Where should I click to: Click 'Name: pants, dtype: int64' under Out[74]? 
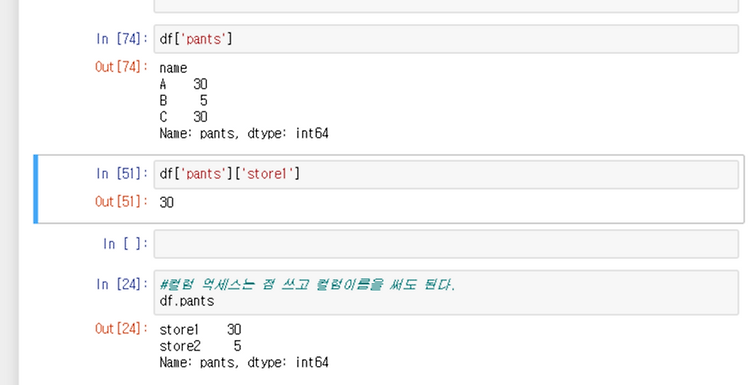click(x=244, y=133)
